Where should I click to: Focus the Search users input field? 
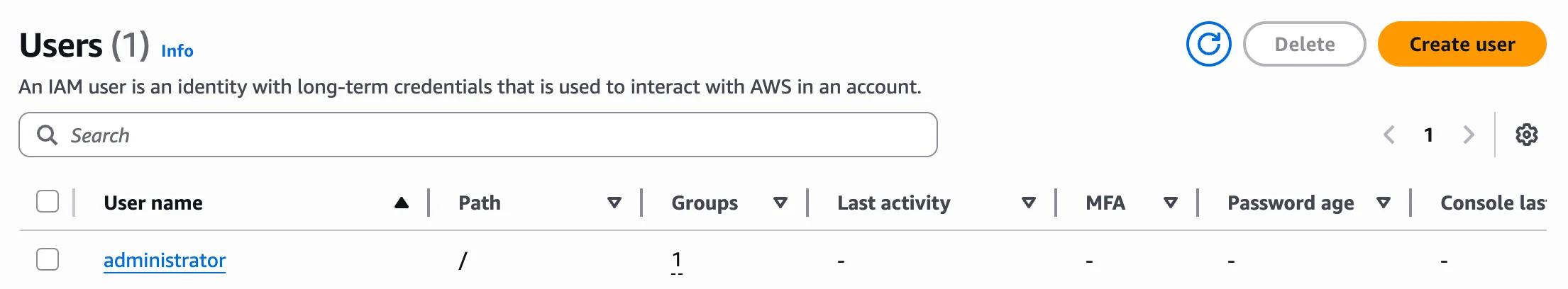478,135
